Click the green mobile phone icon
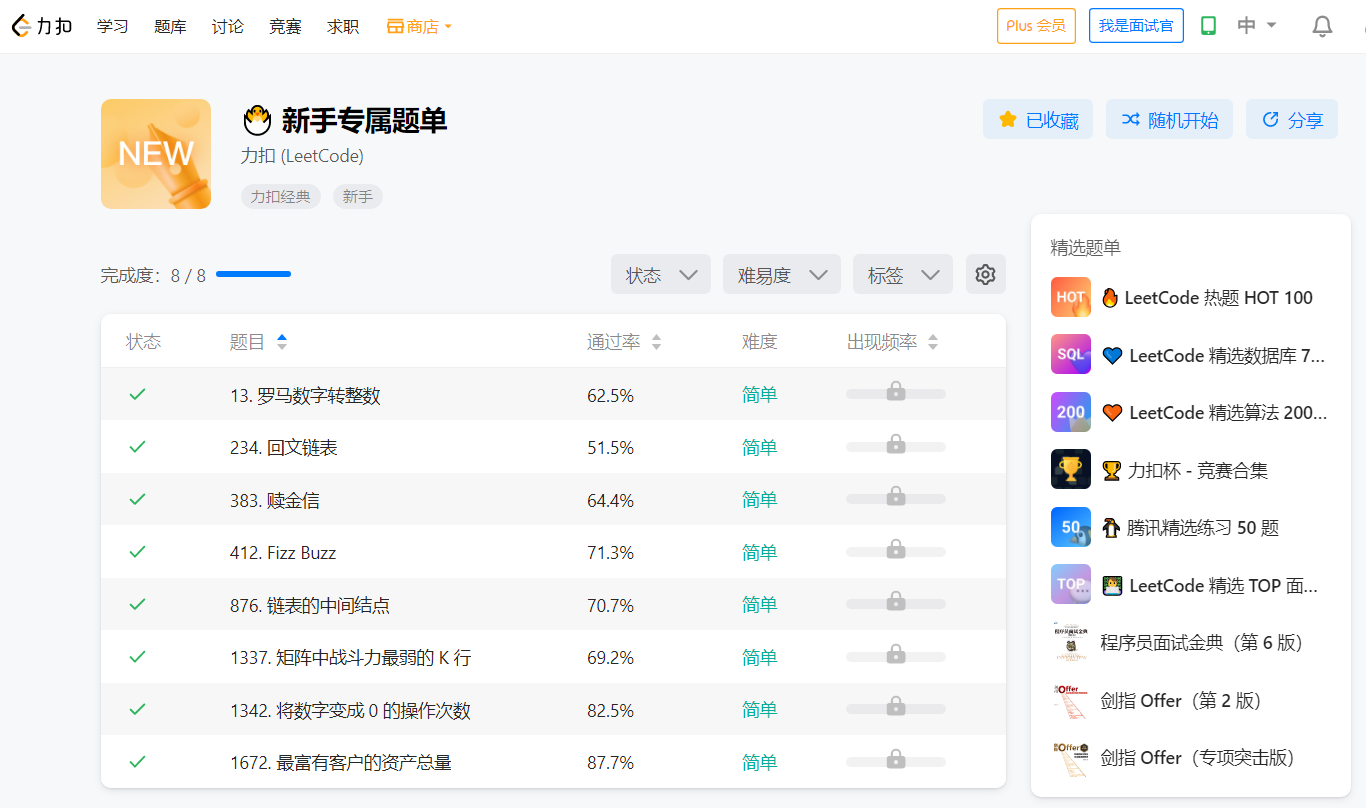The image size is (1366, 808). click(x=1208, y=26)
